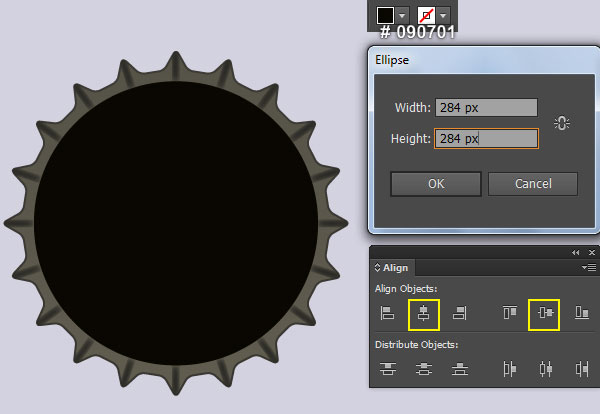Switch to the Align panel tab
This screenshot has width=600, height=414.
(395, 267)
